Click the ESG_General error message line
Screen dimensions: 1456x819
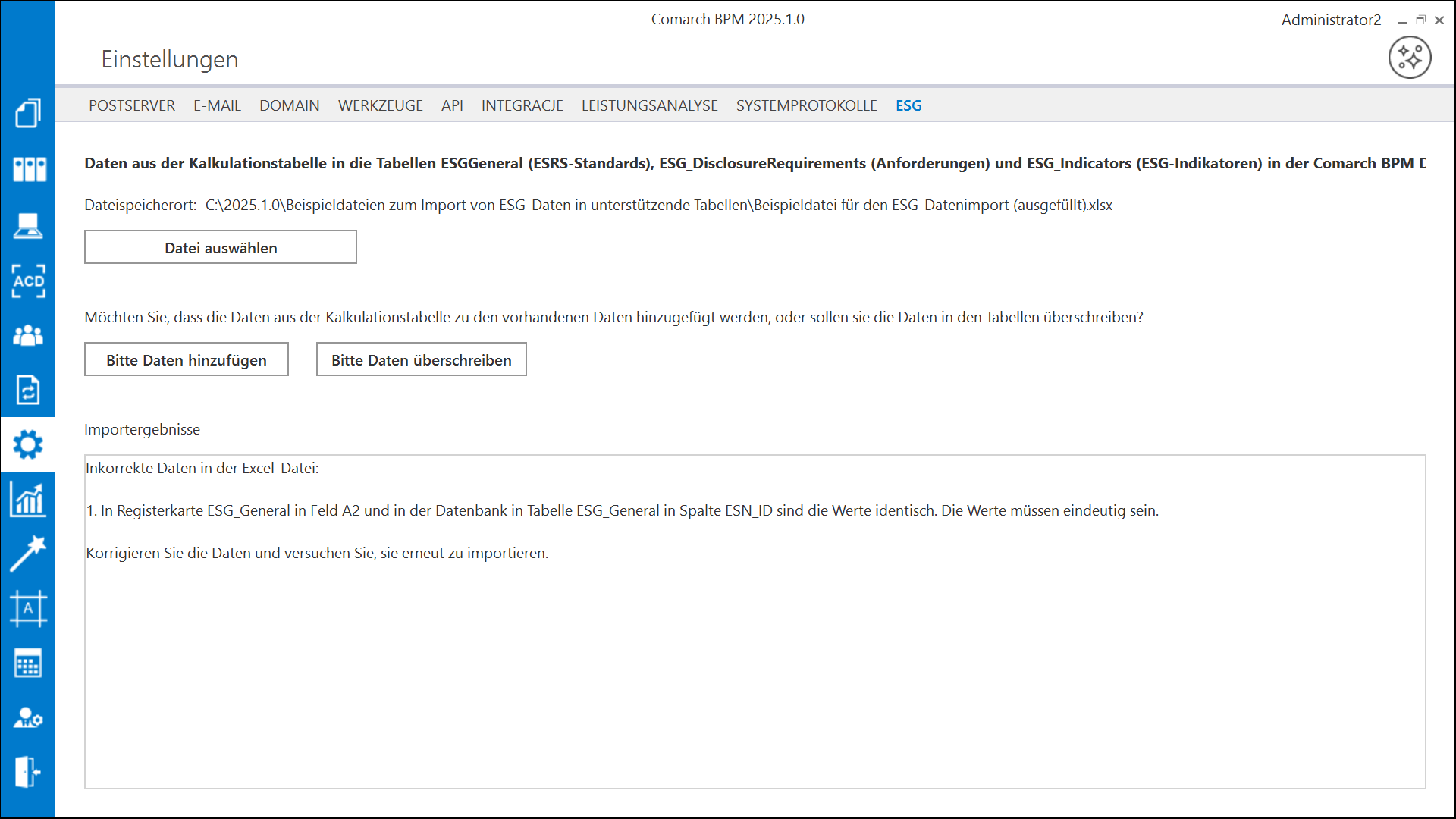[623, 510]
